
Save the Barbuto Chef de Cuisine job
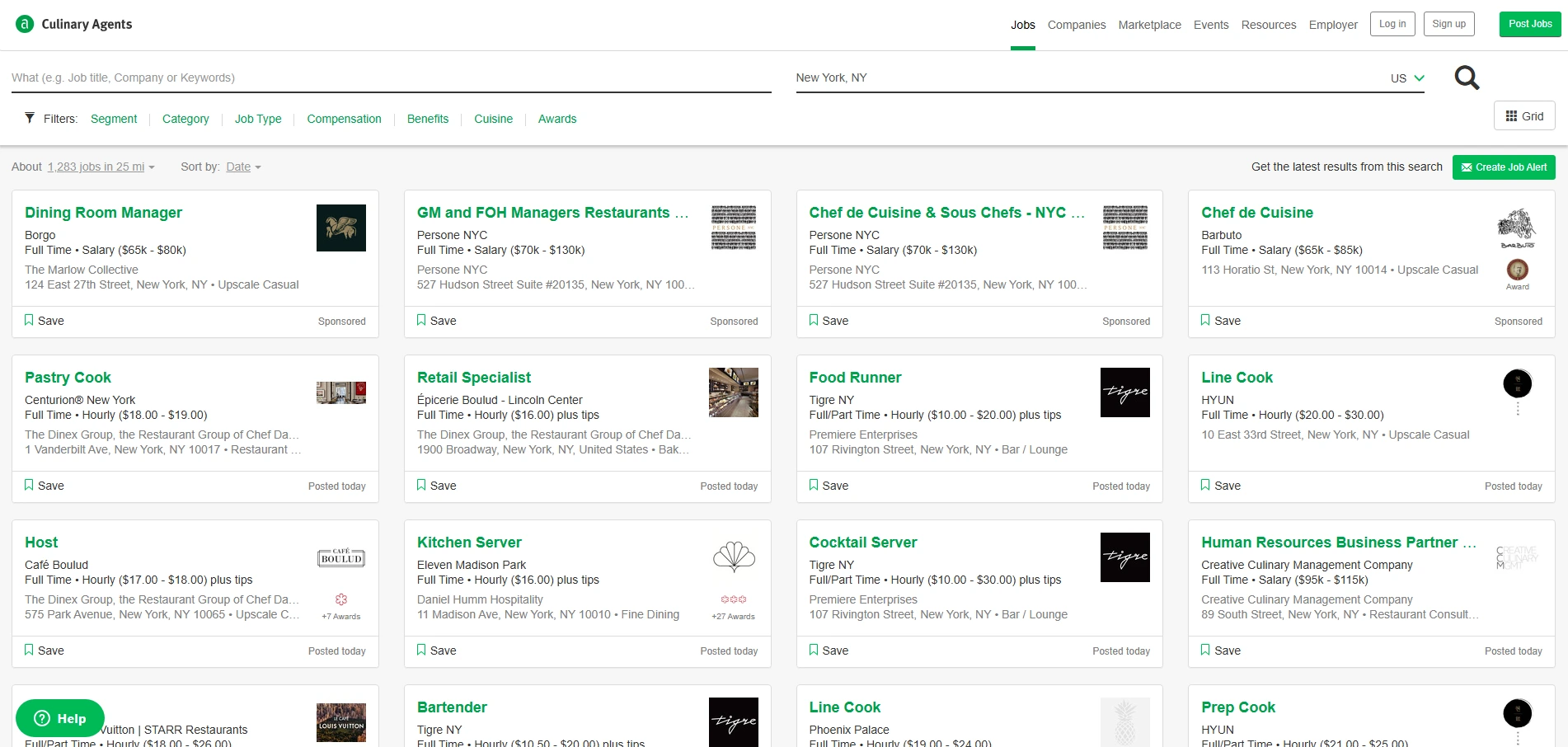[x=1220, y=321]
